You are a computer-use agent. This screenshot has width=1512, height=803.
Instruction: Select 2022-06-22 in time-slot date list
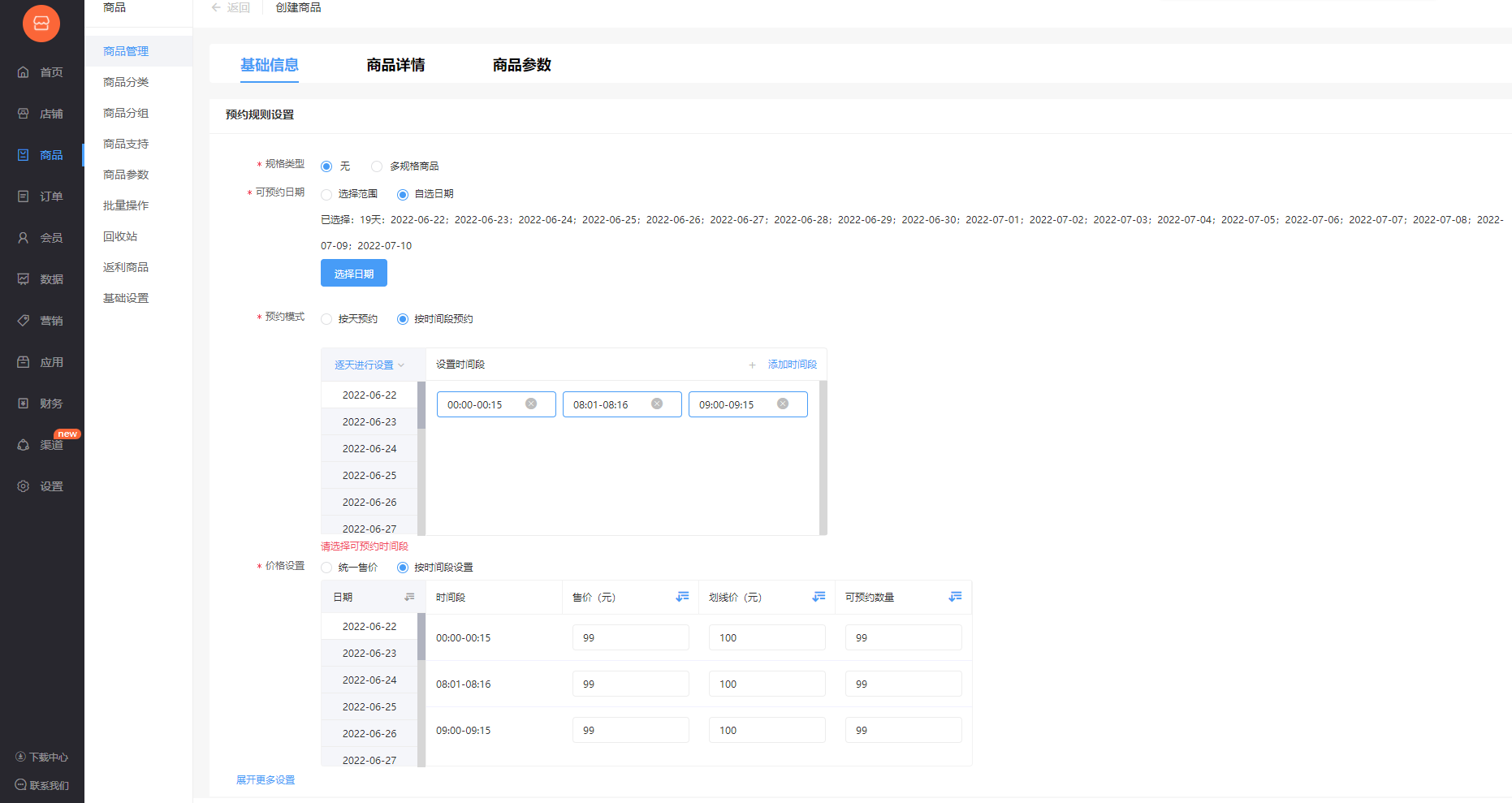(369, 395)
